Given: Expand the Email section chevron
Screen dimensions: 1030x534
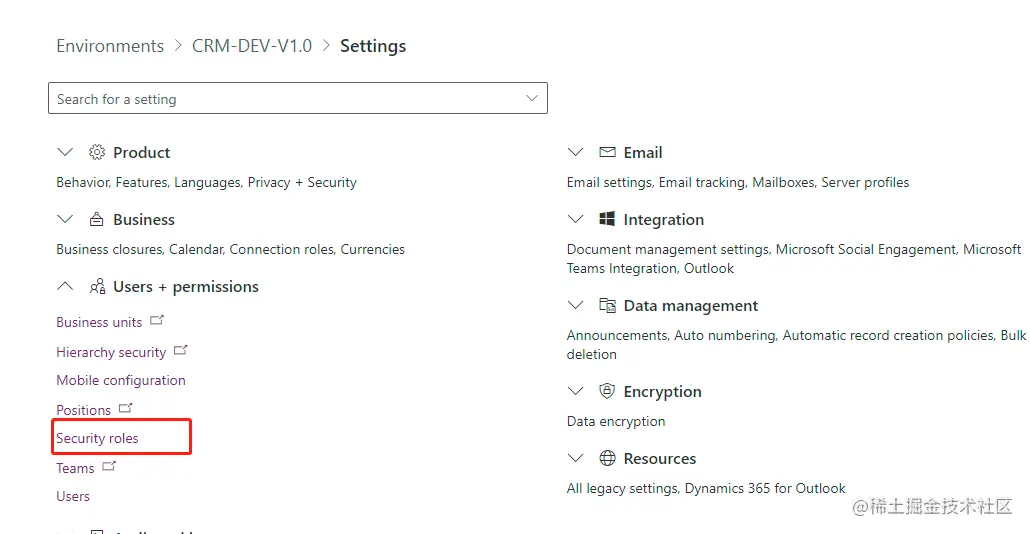Looking at the screenshot, I should 575,152.
